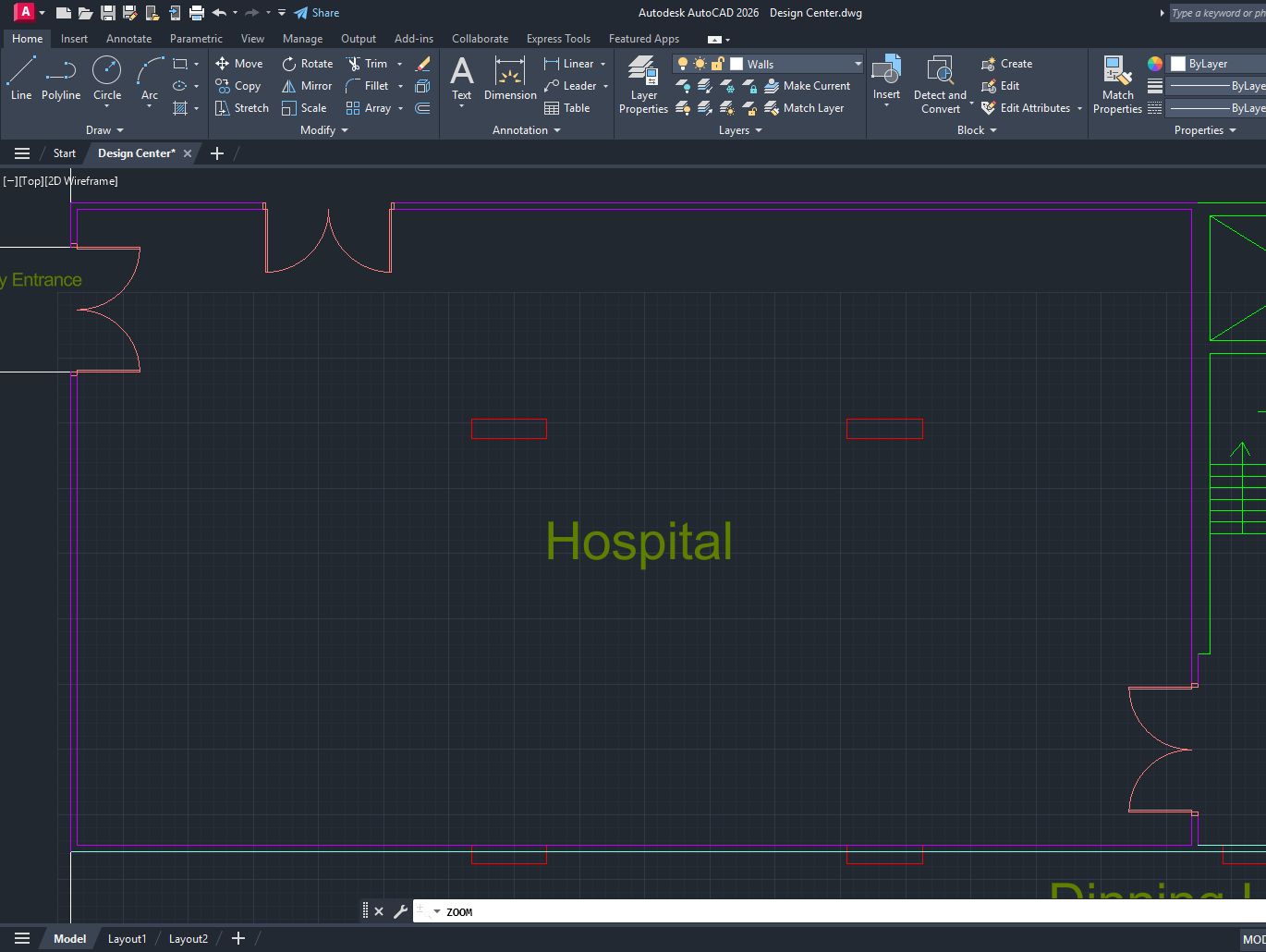The width and height of the screenshot is (1266, 952).
Task: Choose the Scale command
Action: (304, 108)
